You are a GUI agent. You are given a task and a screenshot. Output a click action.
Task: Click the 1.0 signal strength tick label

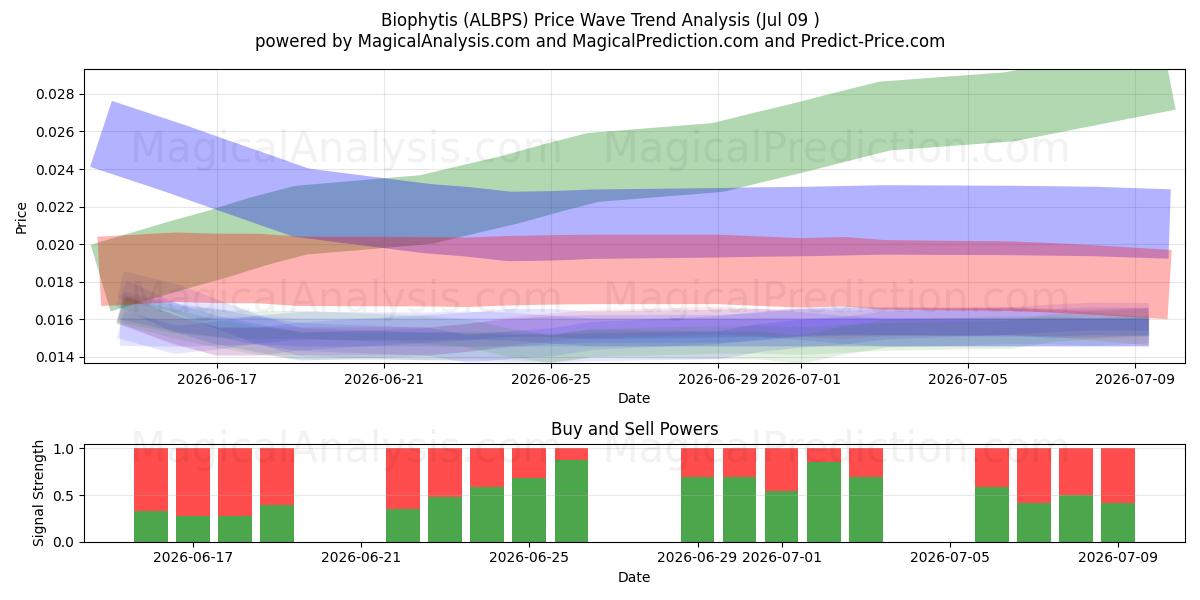(65, 449)
